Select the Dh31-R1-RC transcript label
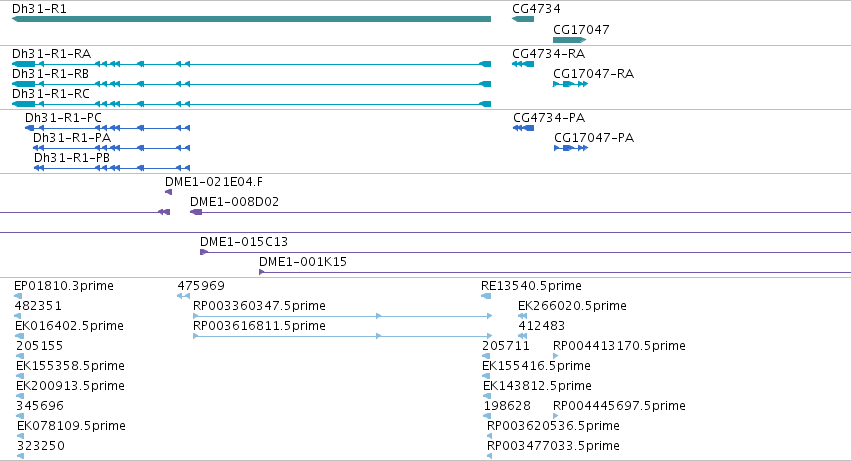The height and width of the screenshot is (461, 851). [50, 94]
